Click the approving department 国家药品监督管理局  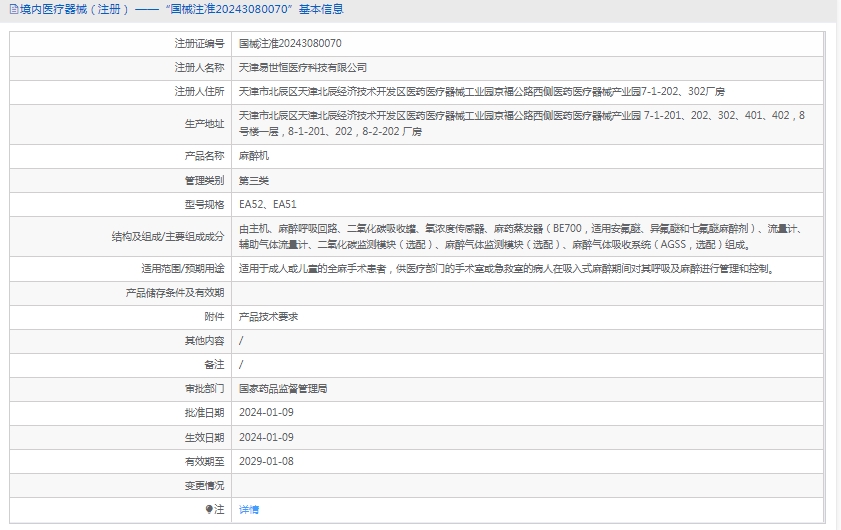point(283,388)
